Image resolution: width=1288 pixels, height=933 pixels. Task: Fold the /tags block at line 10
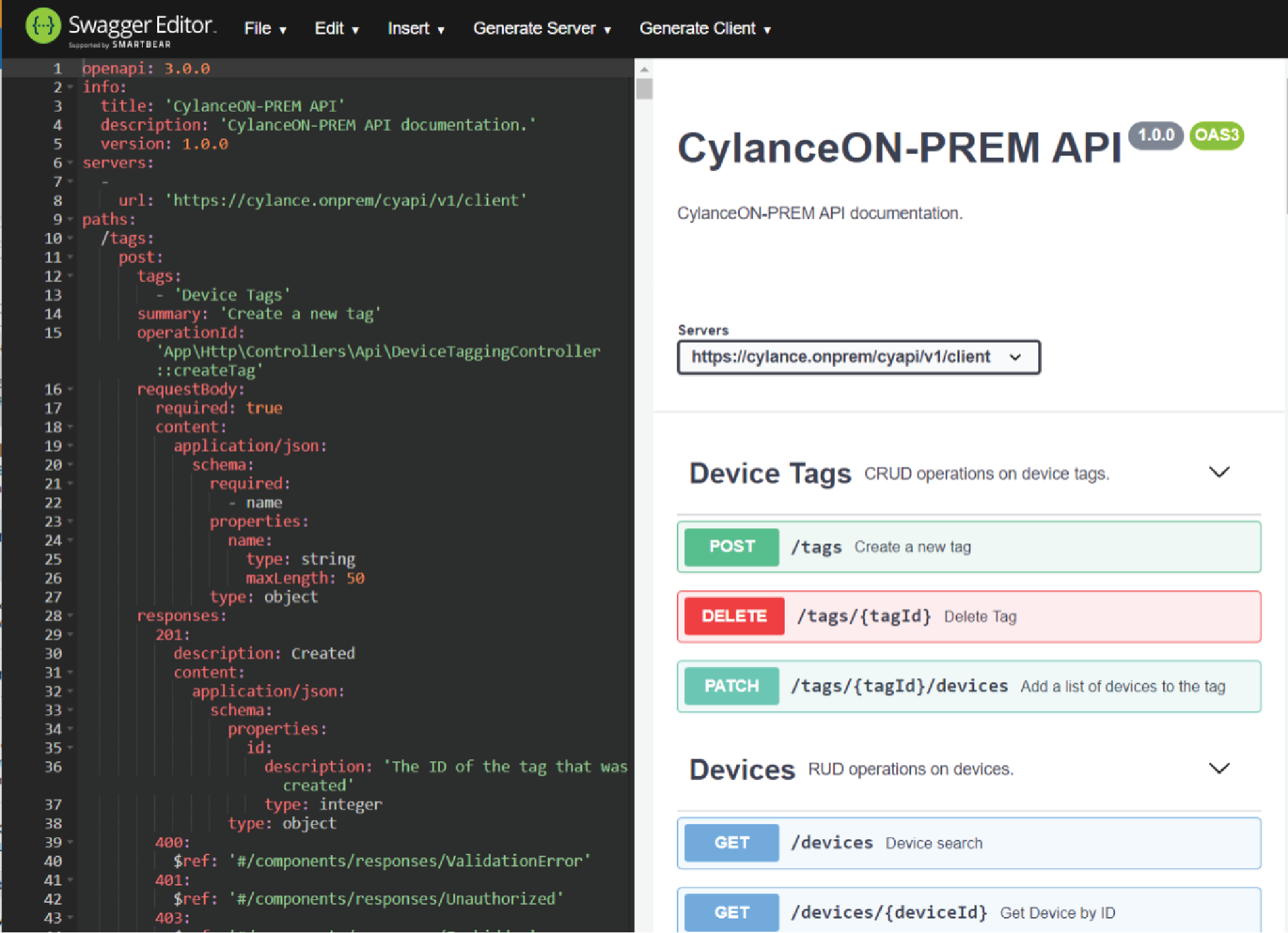coord(70,238)
